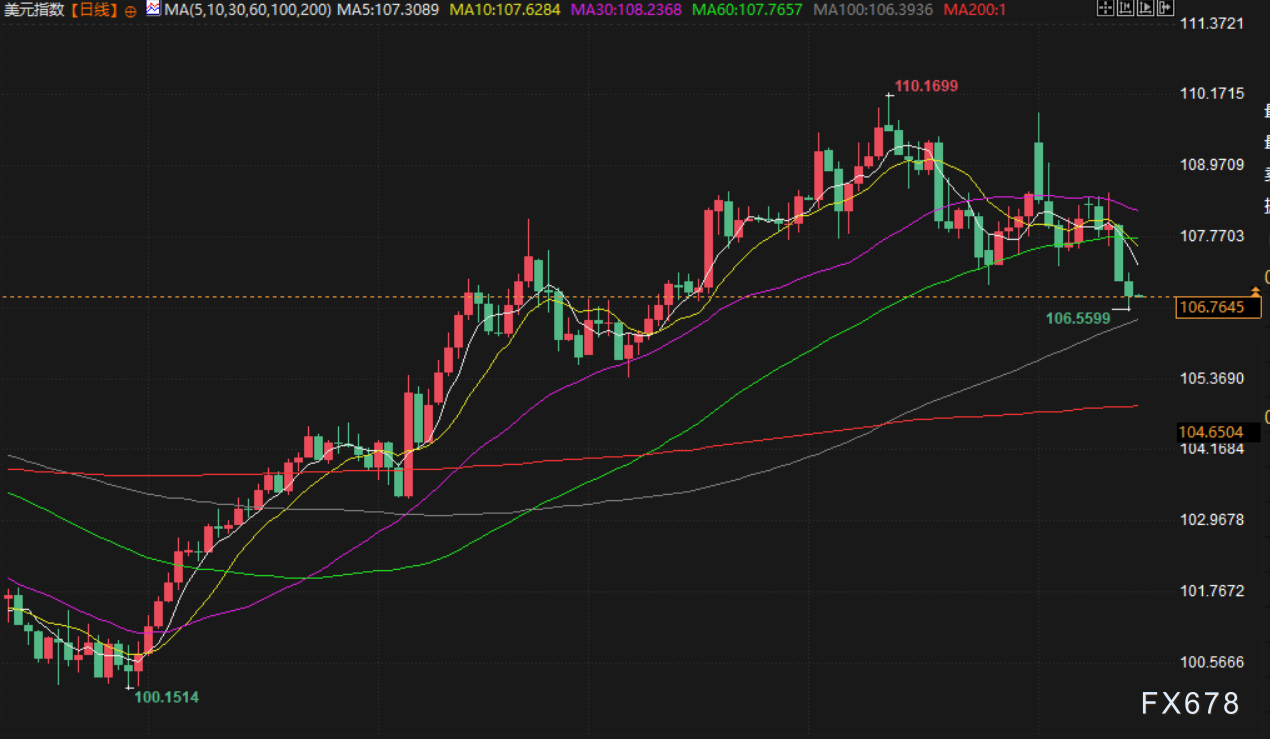Select the grey MA100 value label
The width and height of the screenshot is (1270, 739).
(873, 10)
